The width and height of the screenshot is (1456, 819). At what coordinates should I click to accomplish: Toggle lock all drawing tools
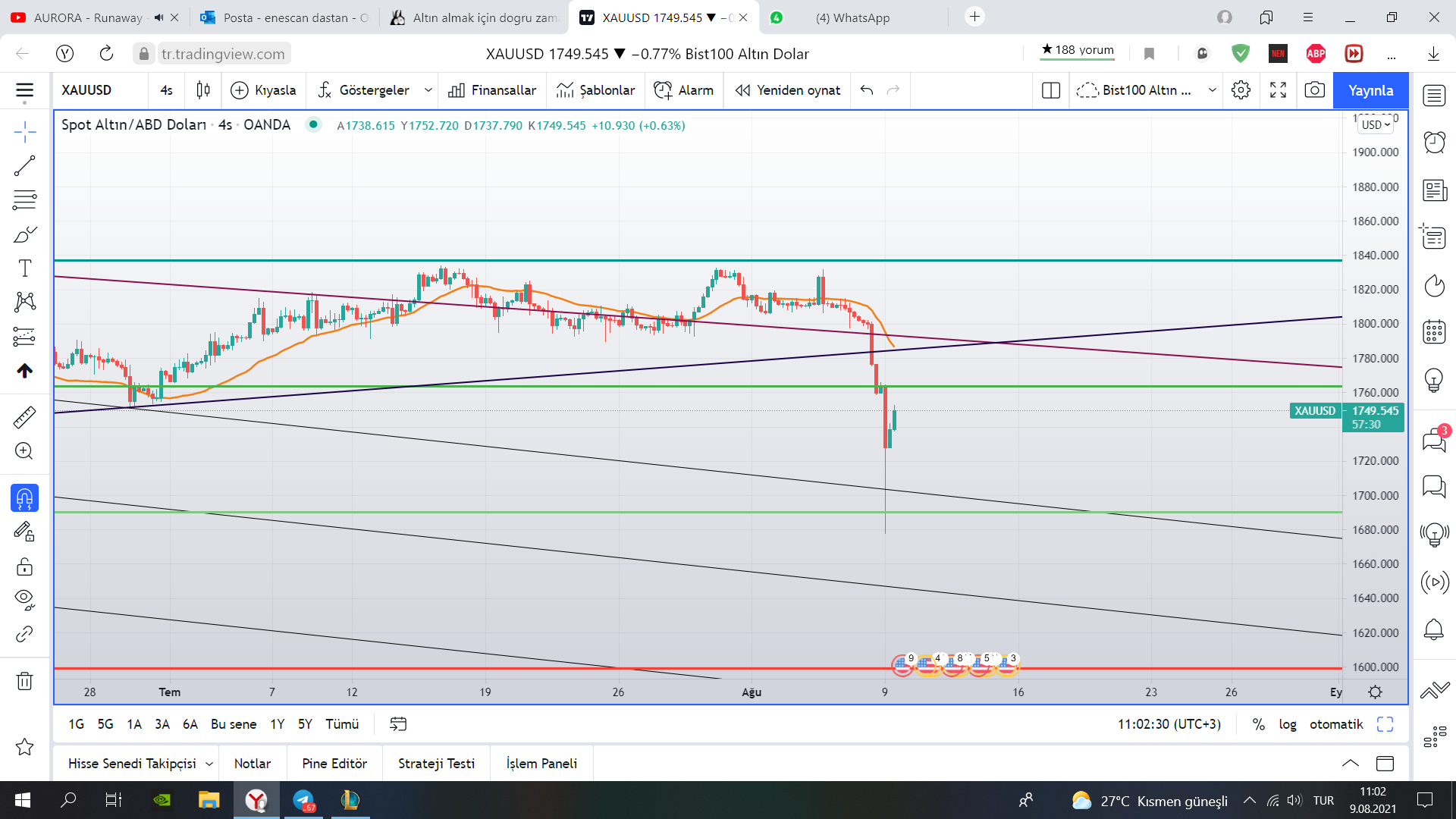(x=24, y=566)
